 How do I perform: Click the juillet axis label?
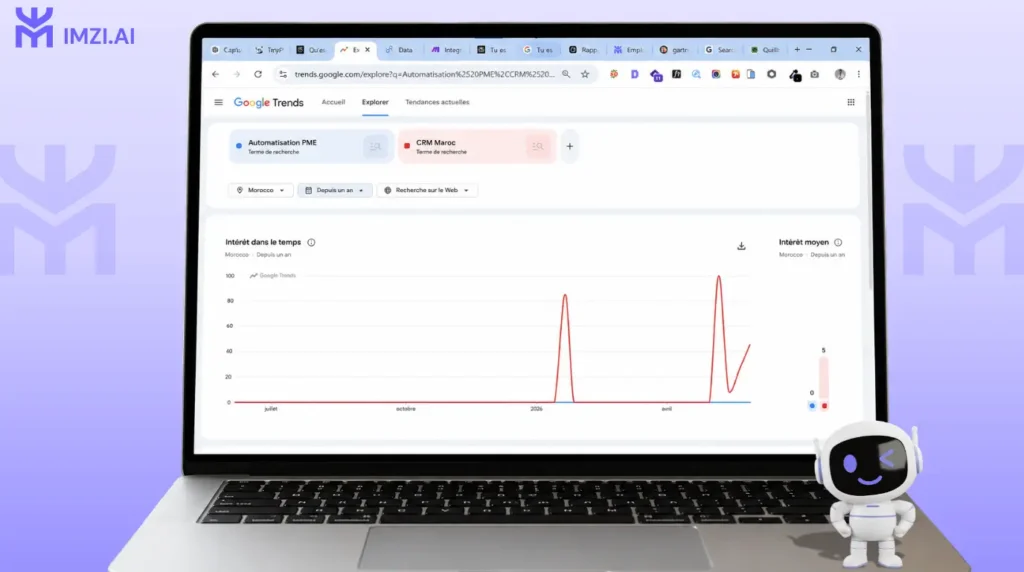coord(270,409)
